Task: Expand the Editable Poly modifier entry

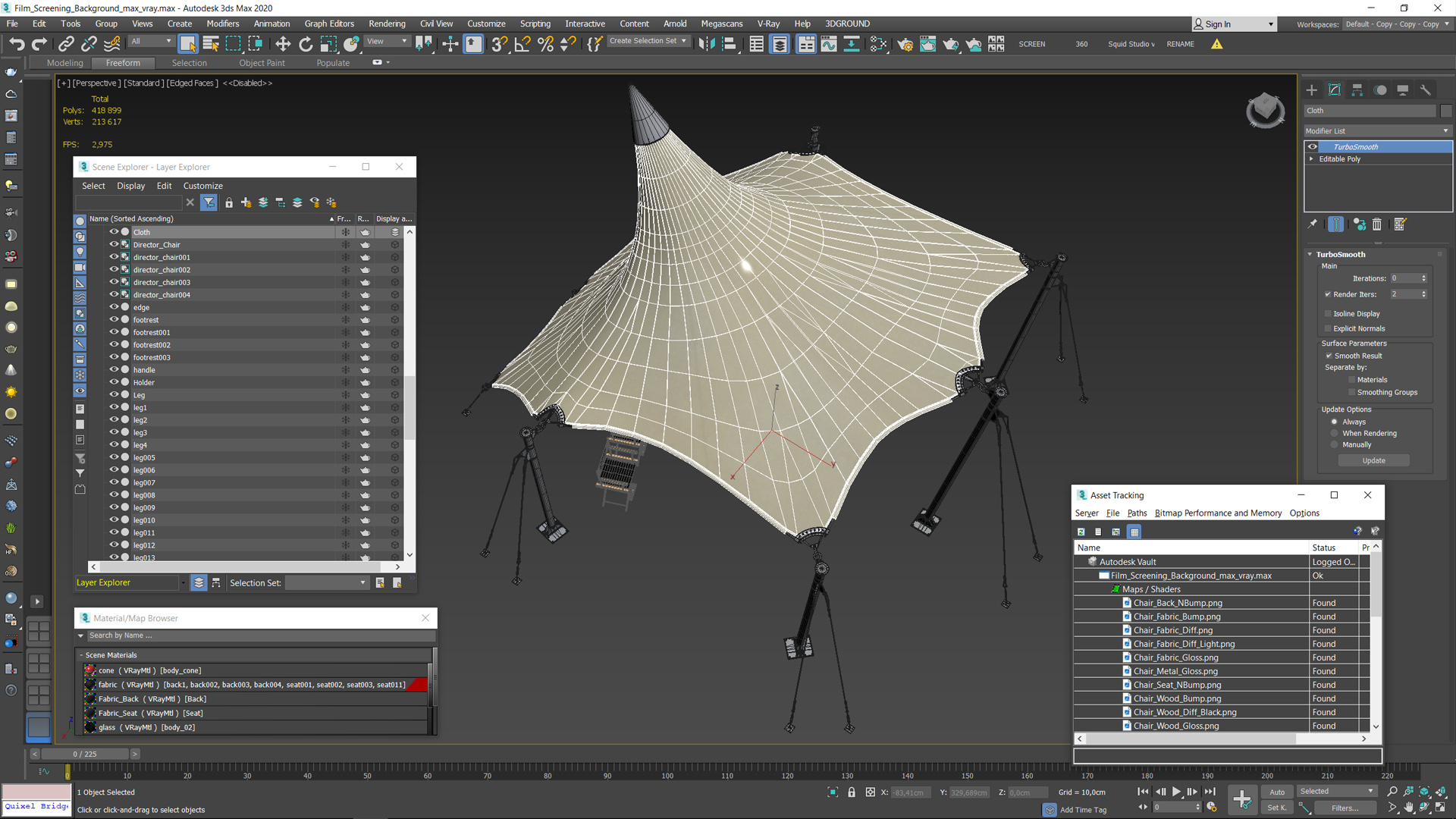Action: click(1311, 159)
